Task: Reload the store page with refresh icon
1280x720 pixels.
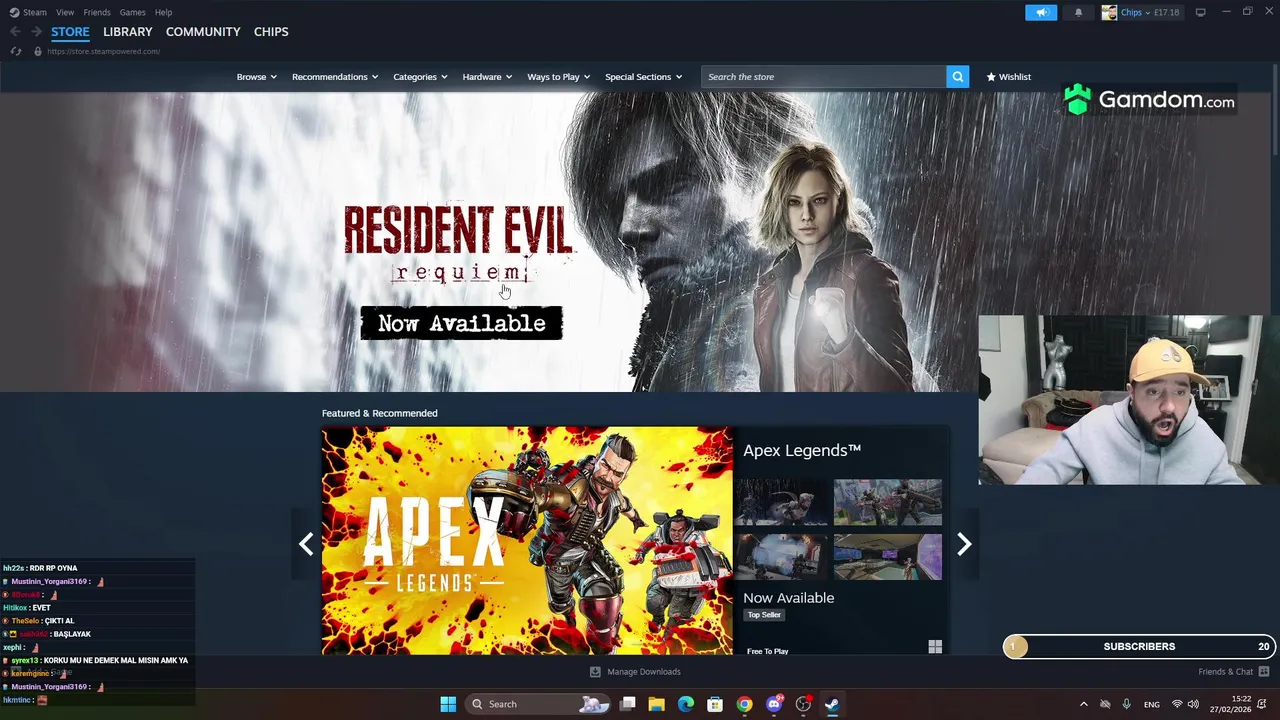Action: tap(16, 51)
